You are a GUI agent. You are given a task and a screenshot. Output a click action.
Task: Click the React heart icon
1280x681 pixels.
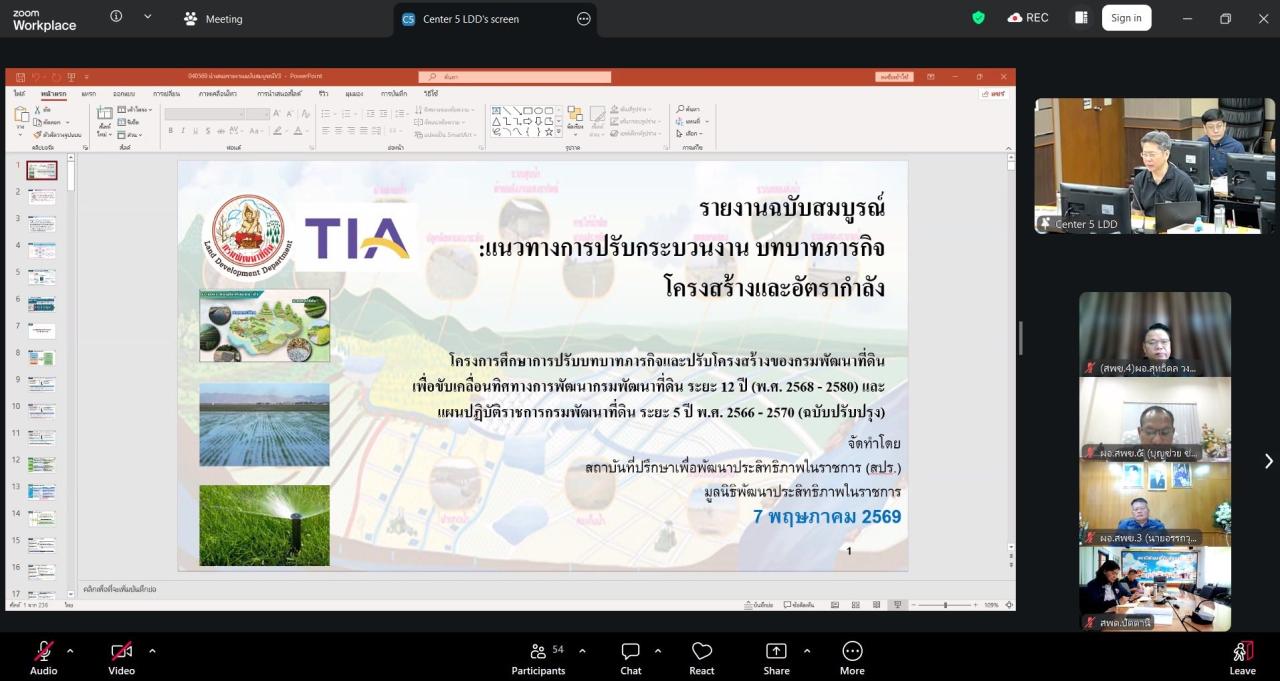(702, 651)
